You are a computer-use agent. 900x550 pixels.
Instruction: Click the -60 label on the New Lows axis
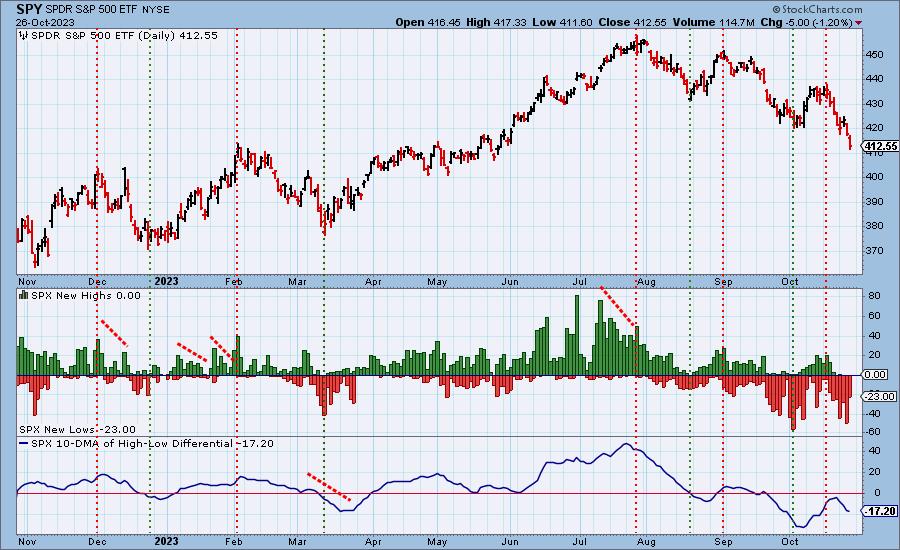tap(872, 432)
